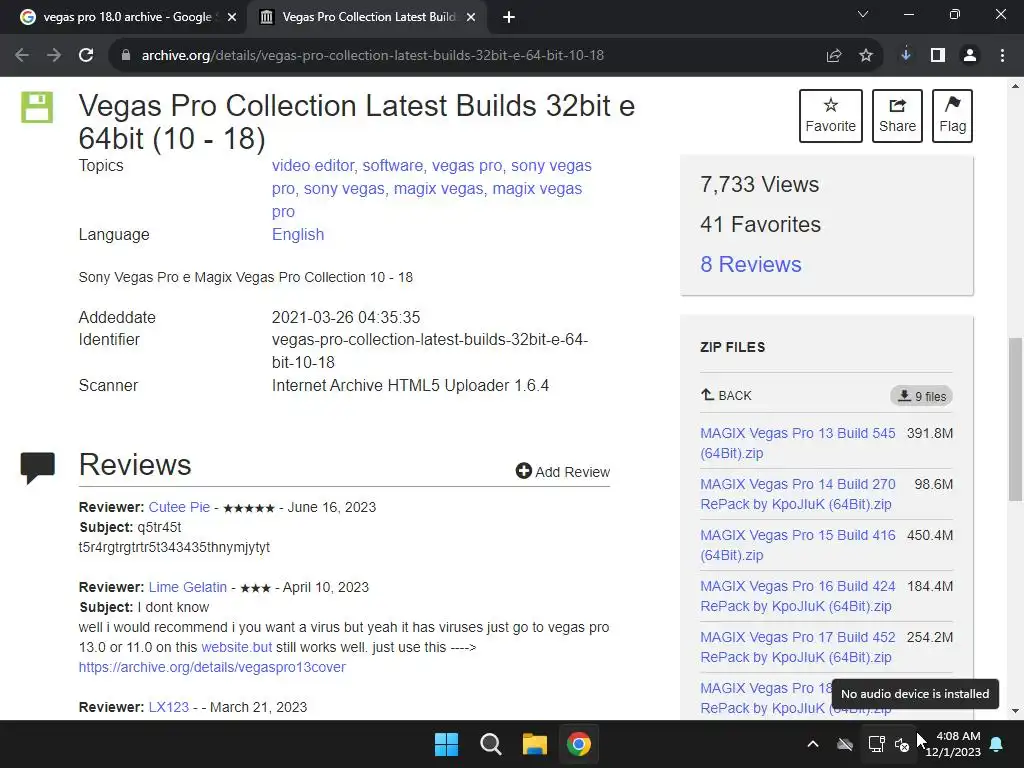Open the website.but link in review
Image resolution: width=1024 pixels, height=768 pixels.
click(236, 647)
